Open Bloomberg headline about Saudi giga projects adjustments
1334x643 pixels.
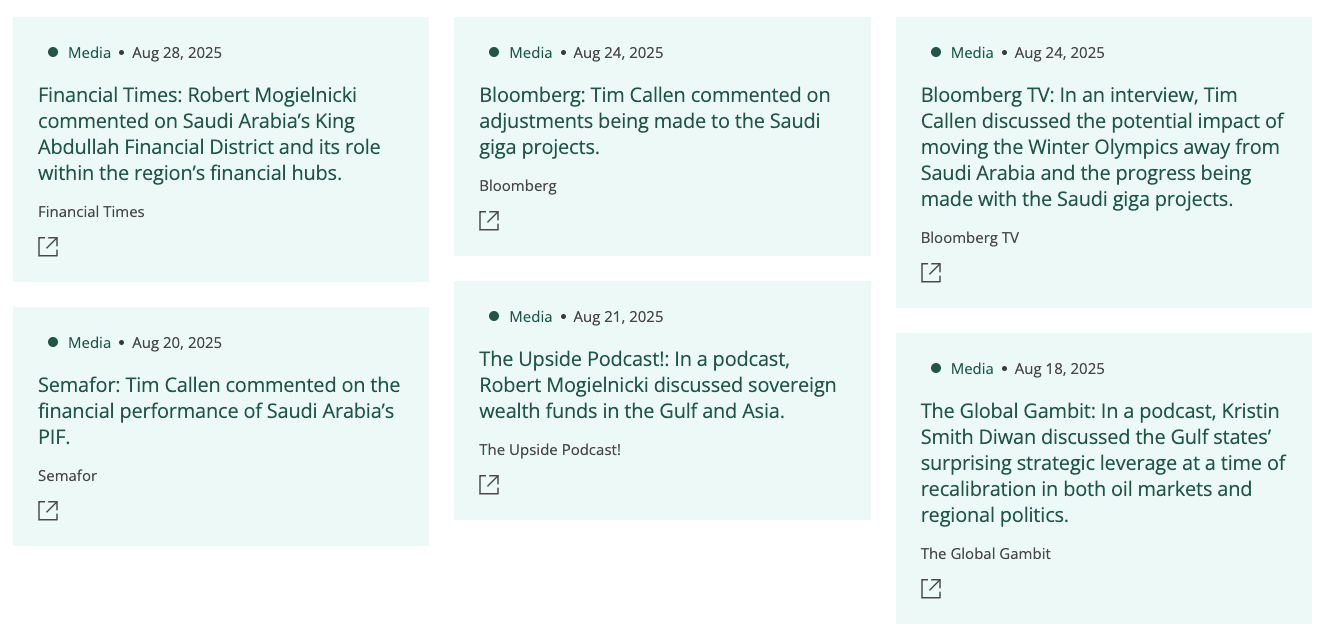tap(654, 121)
